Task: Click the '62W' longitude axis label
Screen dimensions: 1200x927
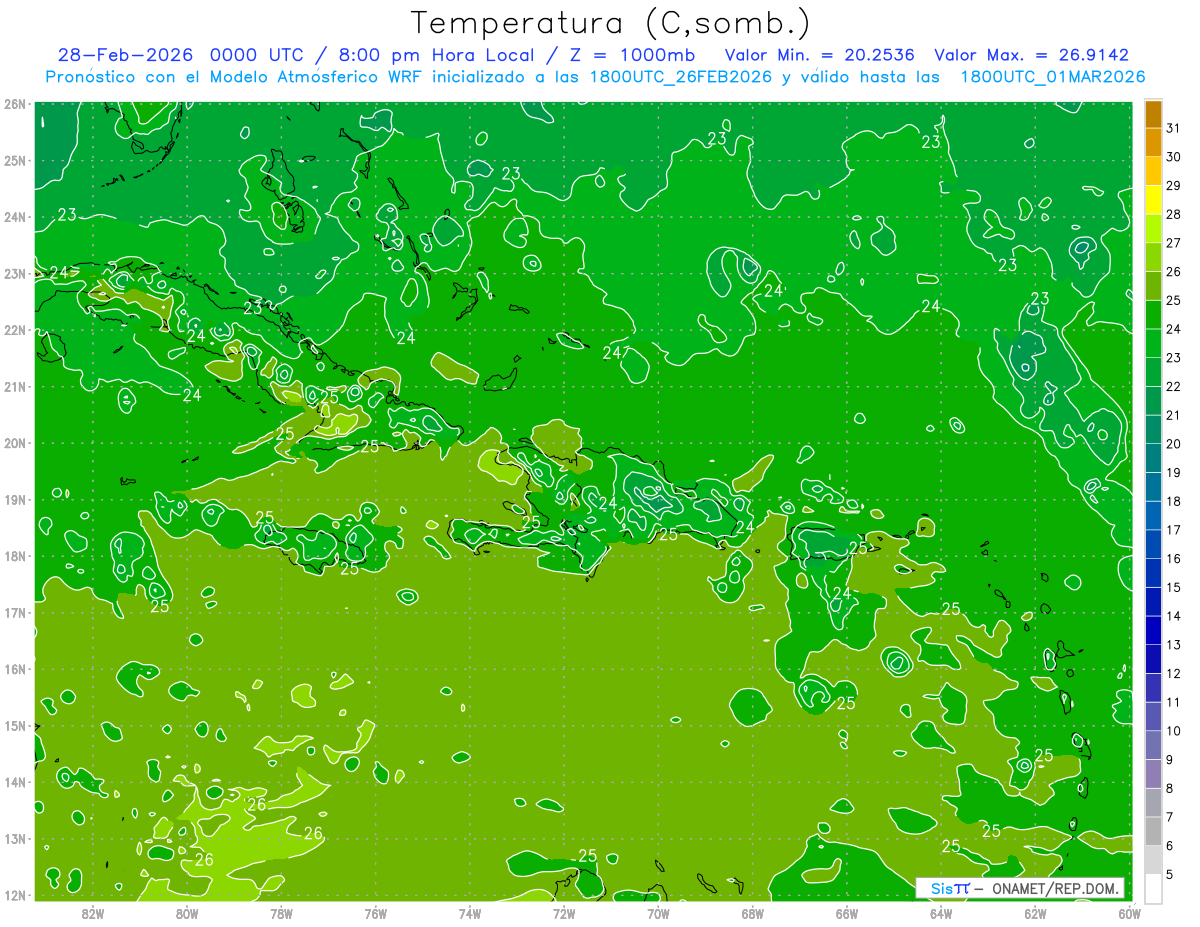Action: click(x=1035, y=913)
